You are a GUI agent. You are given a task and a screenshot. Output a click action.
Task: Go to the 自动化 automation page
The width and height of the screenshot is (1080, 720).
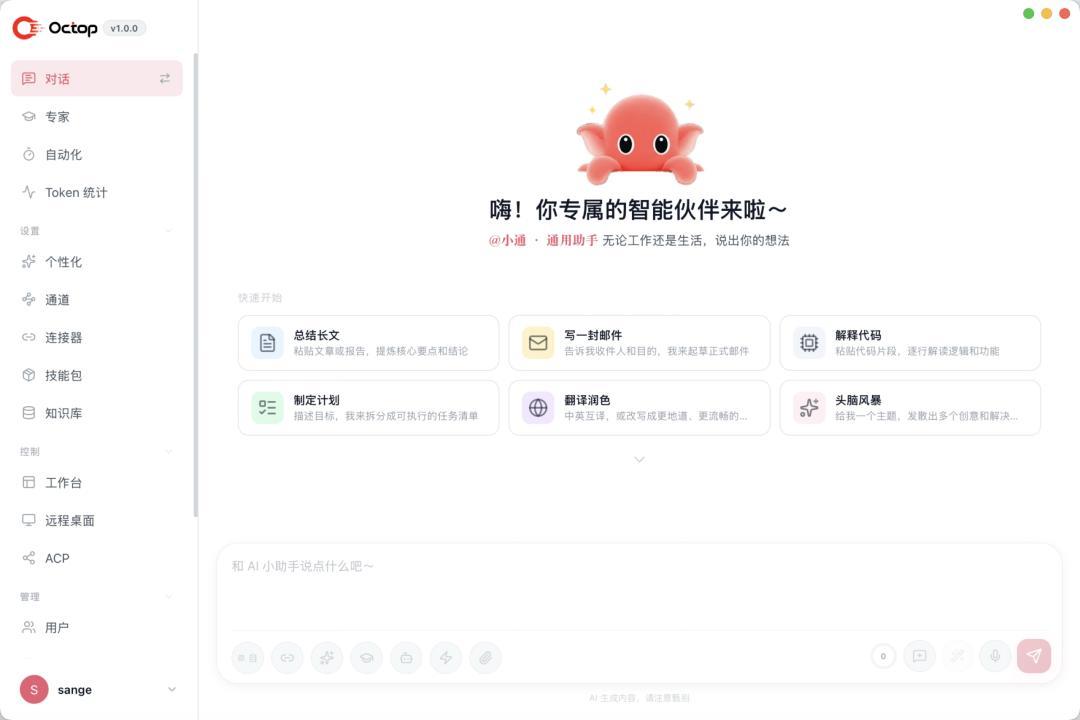pyautogui.click(x=96, y=154)
